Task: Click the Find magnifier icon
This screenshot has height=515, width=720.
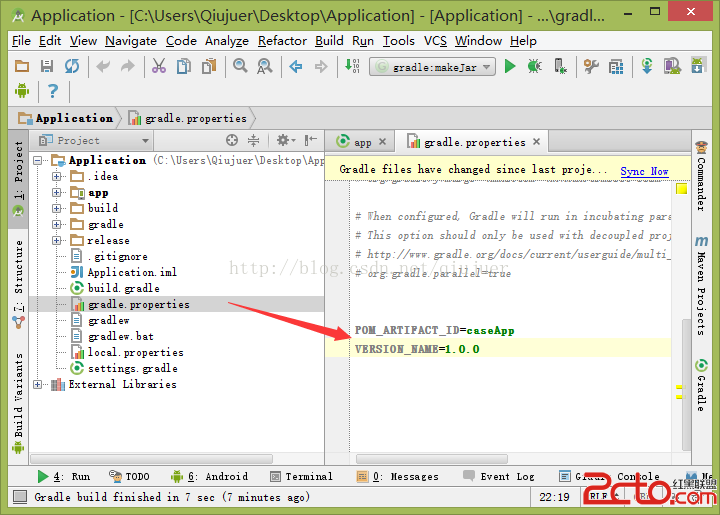Action: tap(240, 66)
